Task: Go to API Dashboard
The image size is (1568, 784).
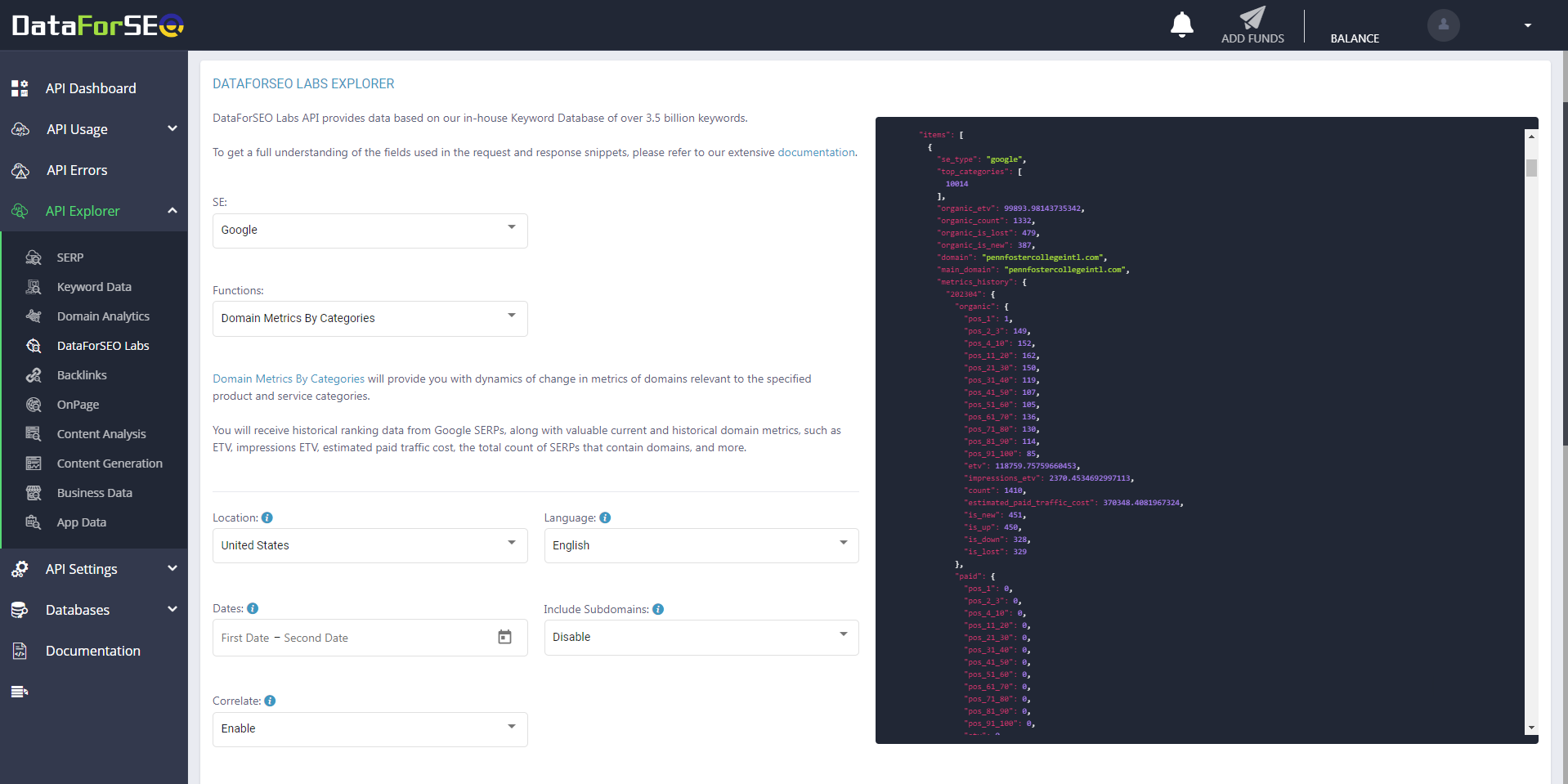Action: [x=91, y=88]
